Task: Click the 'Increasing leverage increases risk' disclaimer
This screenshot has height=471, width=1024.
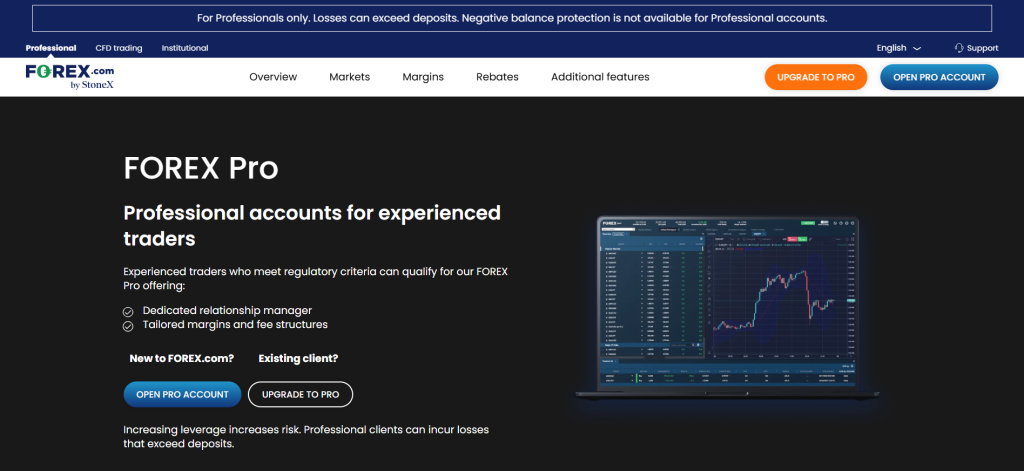Action: click(x=306, y=436)
